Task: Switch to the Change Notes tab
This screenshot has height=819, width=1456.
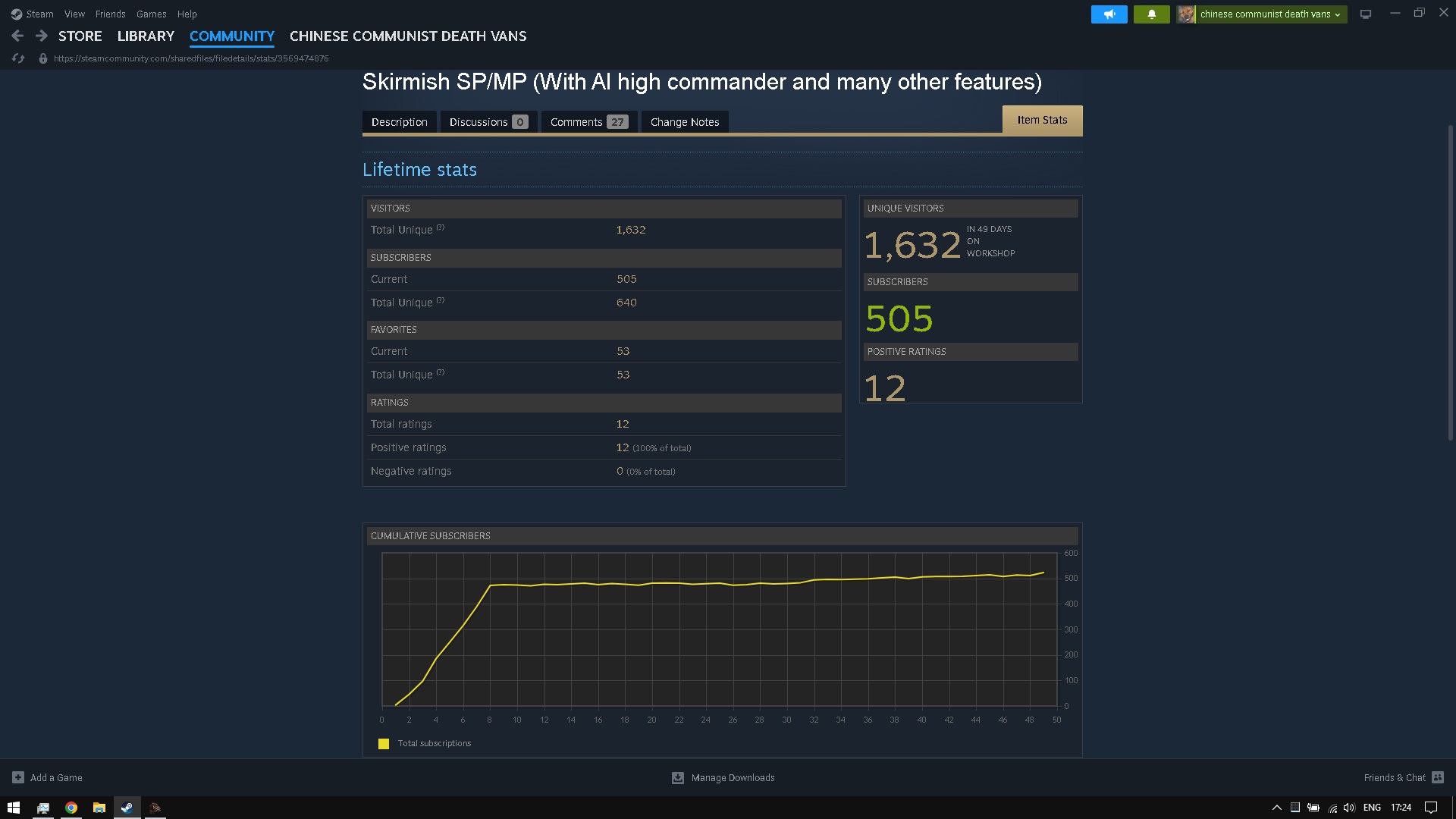Action: [x=684, y=122]
